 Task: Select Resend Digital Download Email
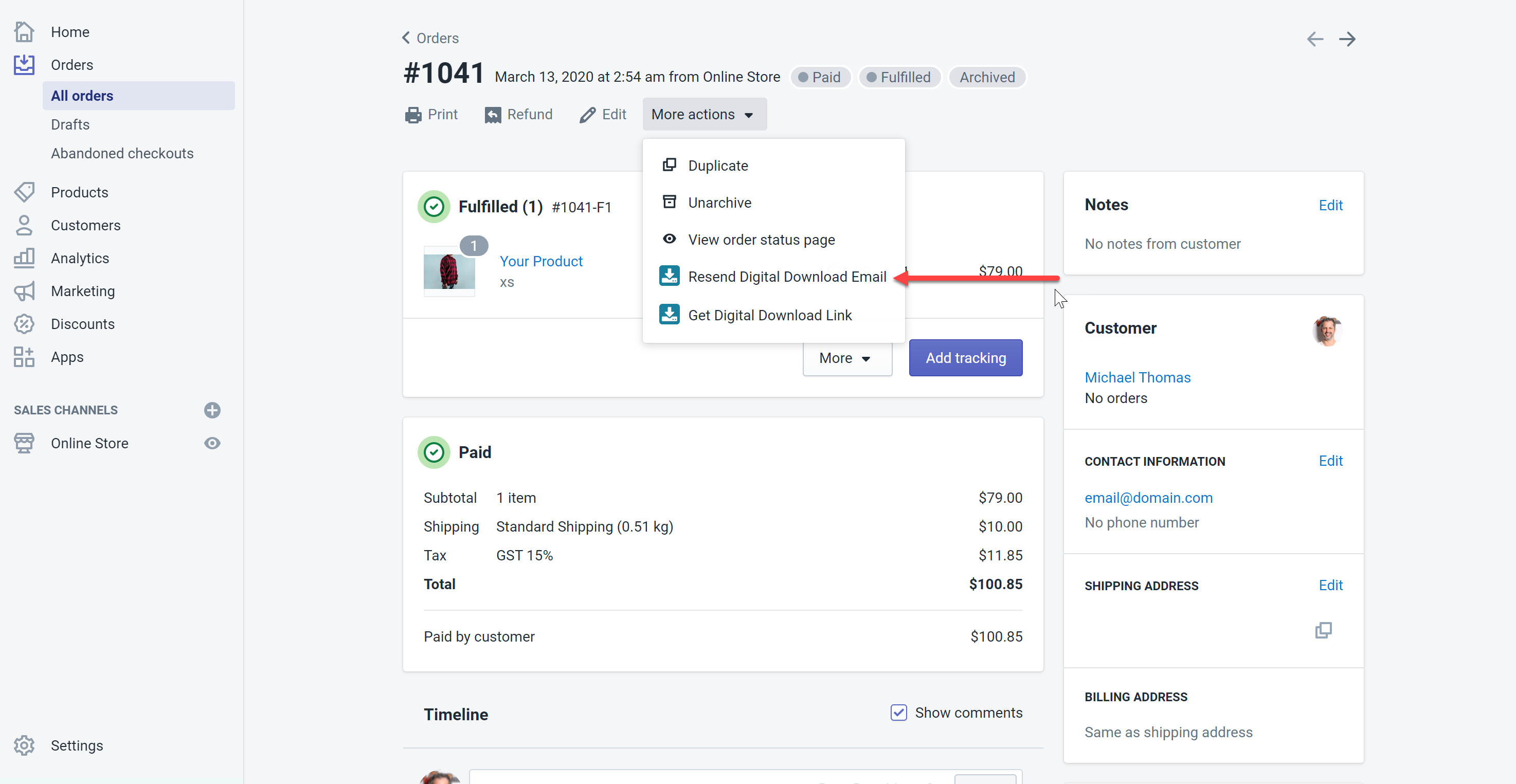[787, 276]
